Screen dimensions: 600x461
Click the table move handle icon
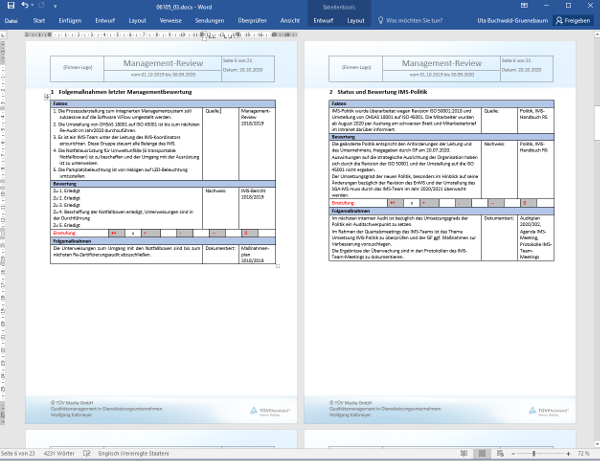pyautogui.click(x=47, y=97)
